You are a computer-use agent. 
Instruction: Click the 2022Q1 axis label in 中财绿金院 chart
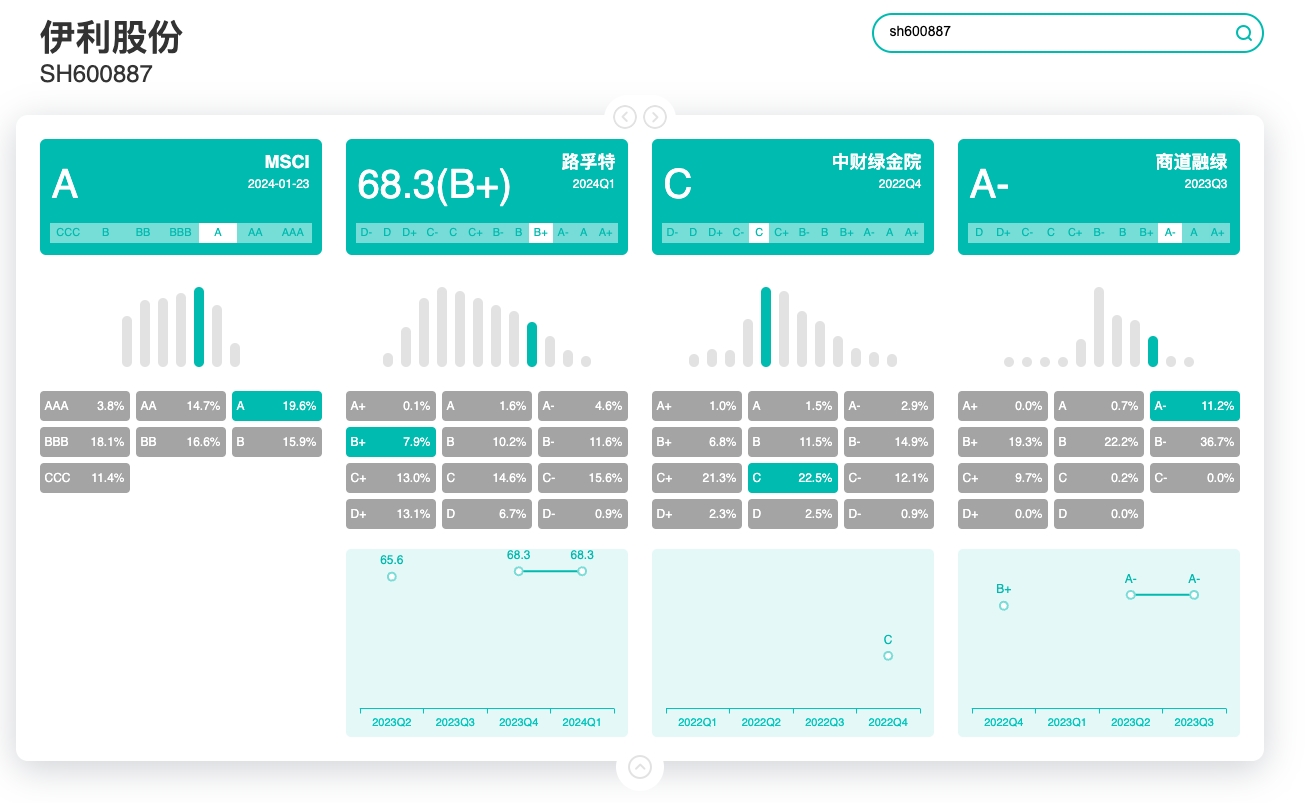tap(698, 722)
